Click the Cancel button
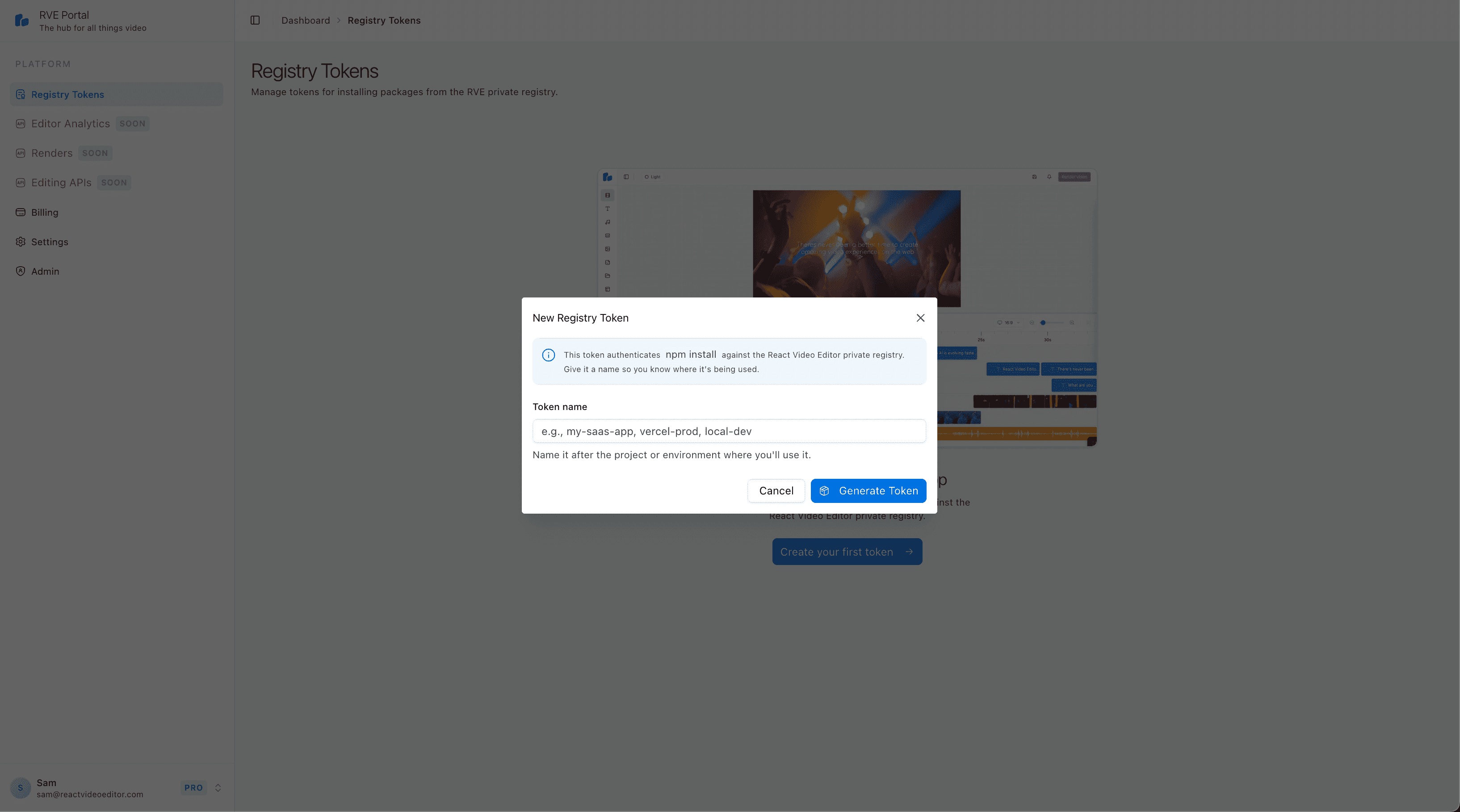 776,491
